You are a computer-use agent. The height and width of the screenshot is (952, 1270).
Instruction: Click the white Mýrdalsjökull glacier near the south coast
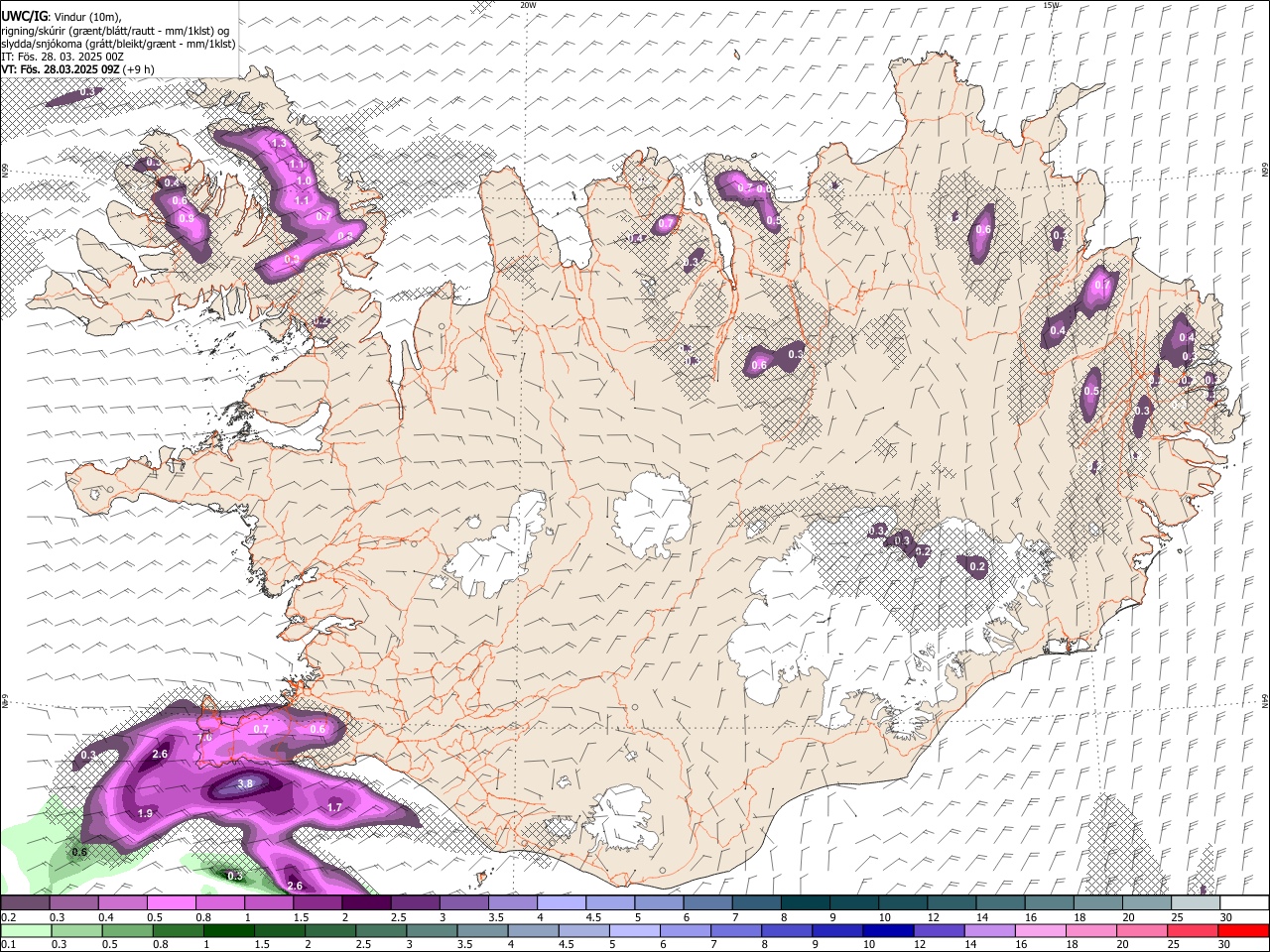pos(622,819)
